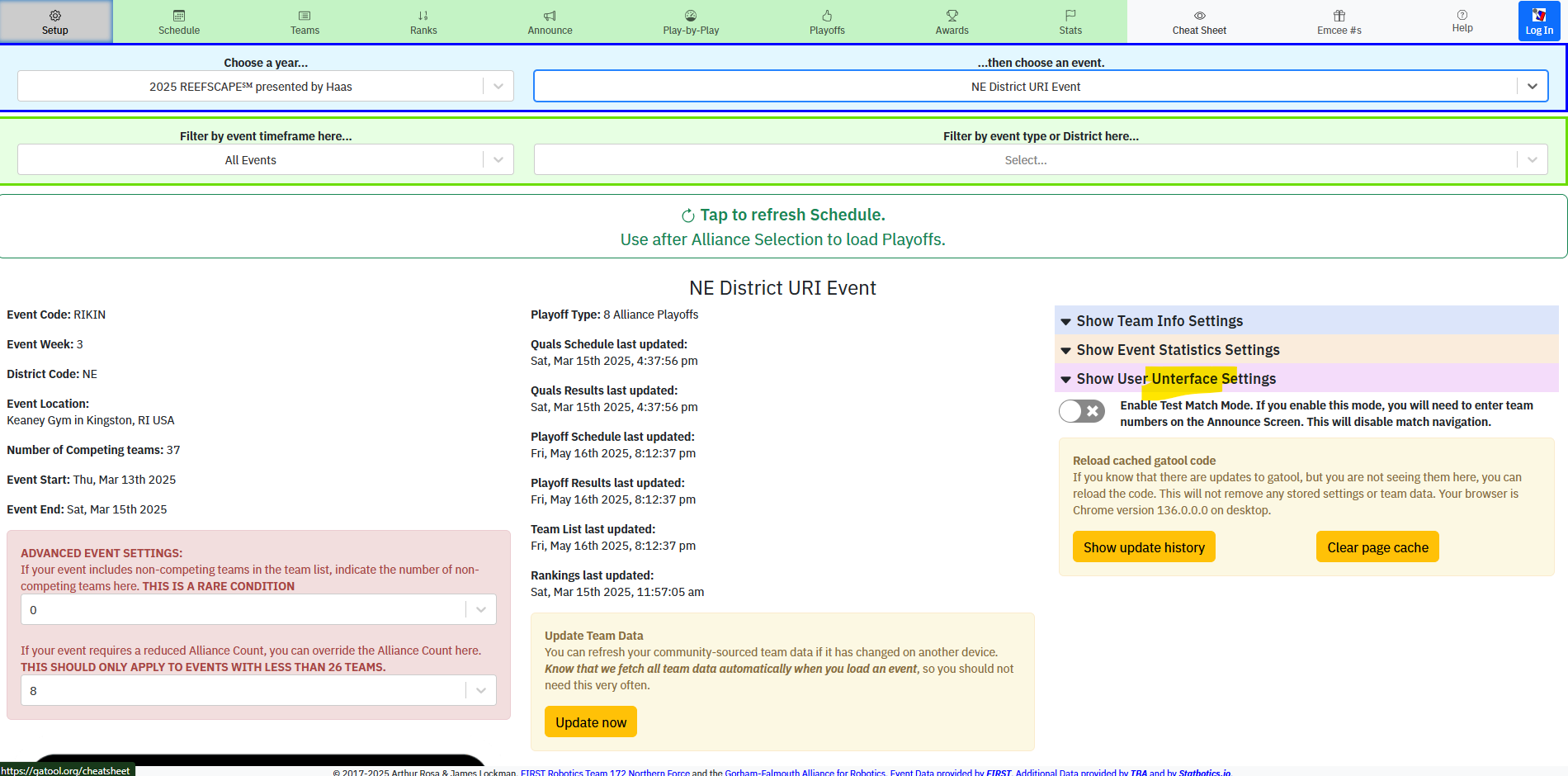Click Clear page cache button
This screenshot has height=776, width=1568.
pos(1377,547)
